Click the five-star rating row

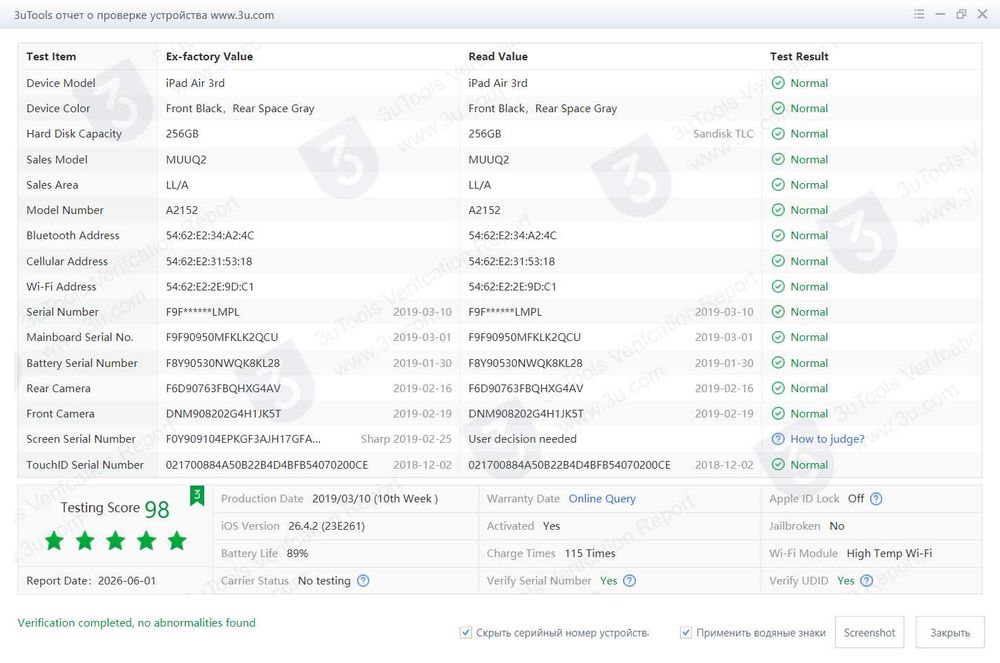point(115,541)
